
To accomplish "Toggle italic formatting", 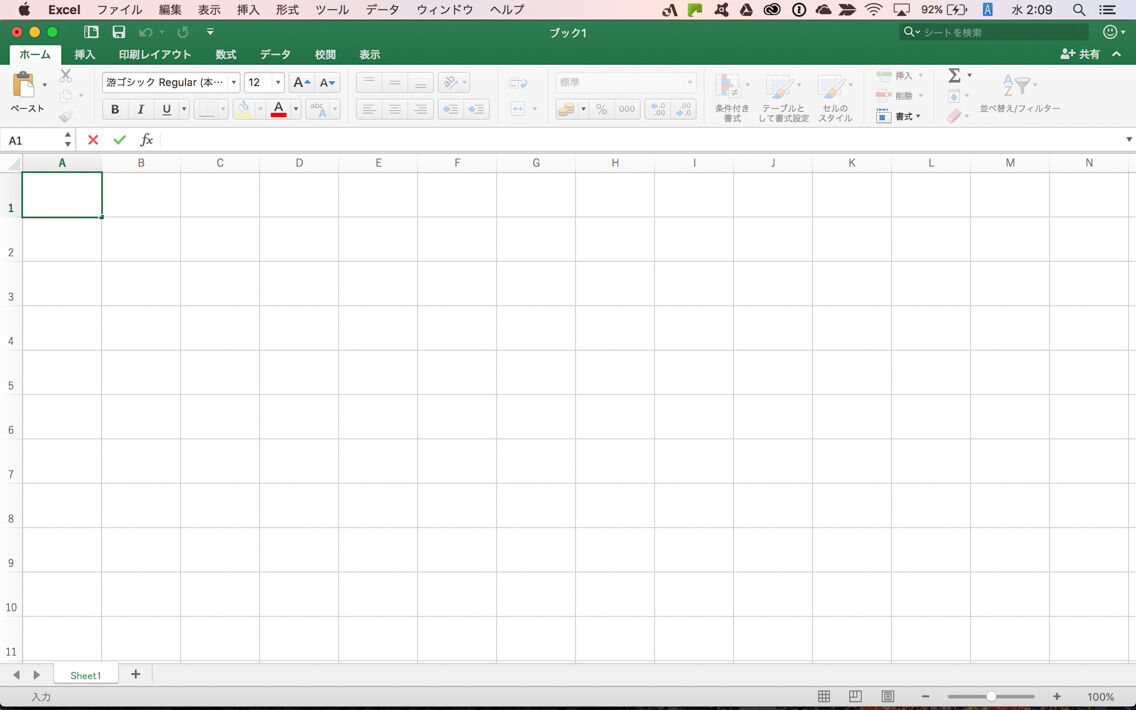I will (x=140, y=109).
